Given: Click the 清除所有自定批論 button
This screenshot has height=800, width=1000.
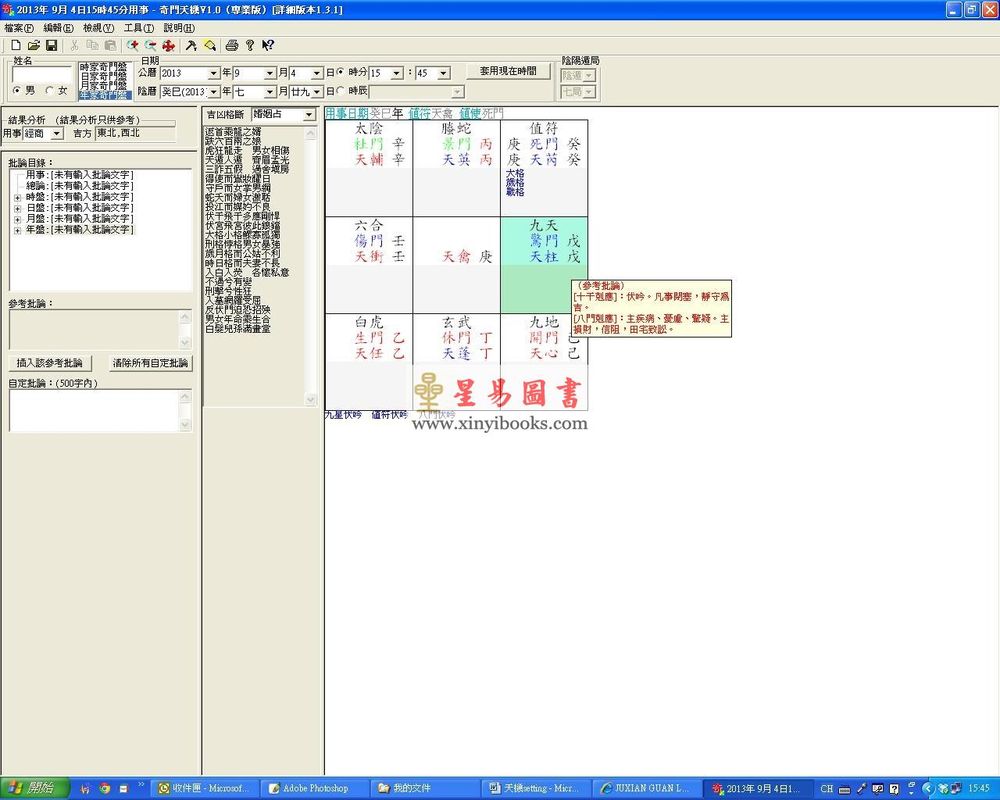Looking at the screenshot, I should click(151, 362).
